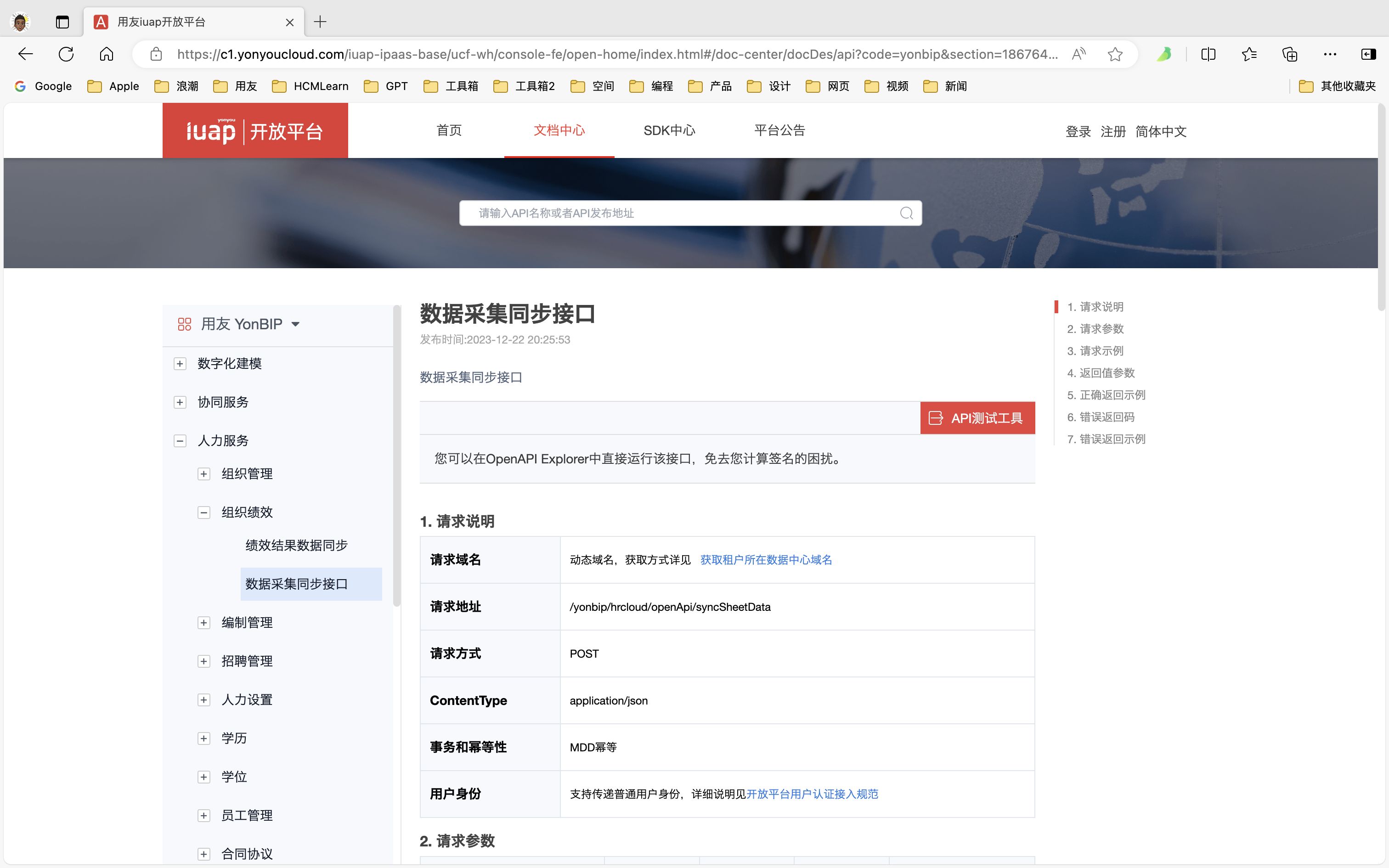Close the 用友iuap开放平台 tab
Viewport: 1389px width, 868px height.
(x=290, y=22)
